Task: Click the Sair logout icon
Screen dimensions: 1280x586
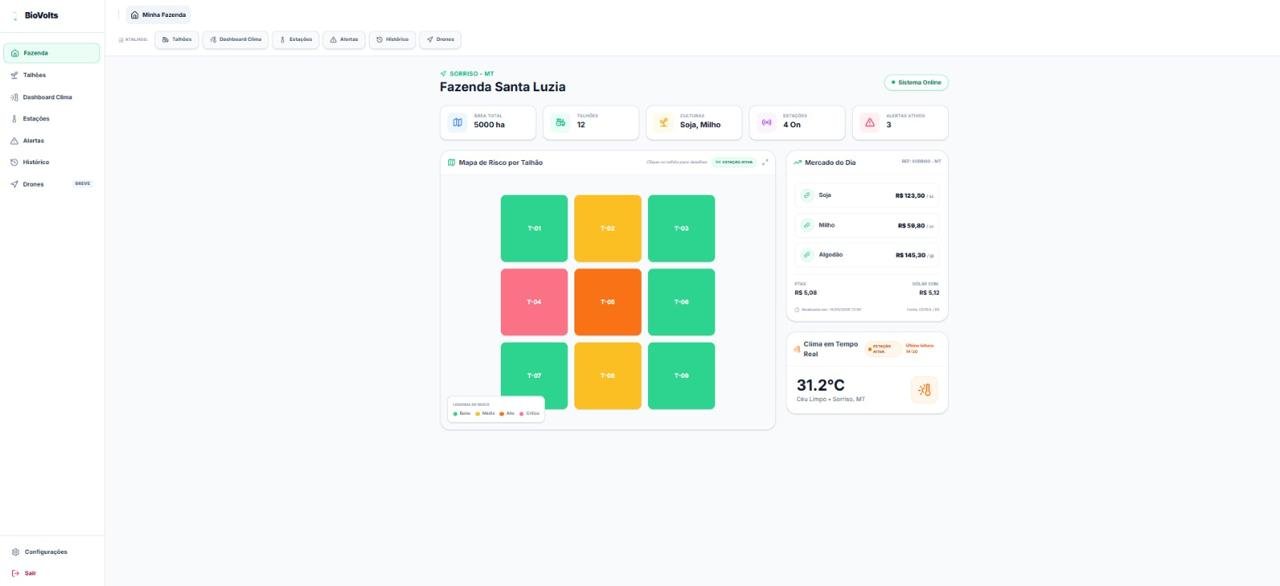Action: (x=15, y=573)
